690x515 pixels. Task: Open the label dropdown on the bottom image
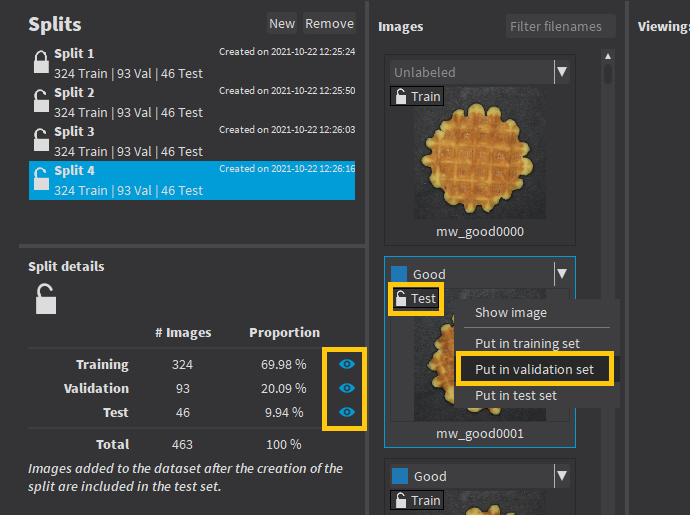click(562, 476)
